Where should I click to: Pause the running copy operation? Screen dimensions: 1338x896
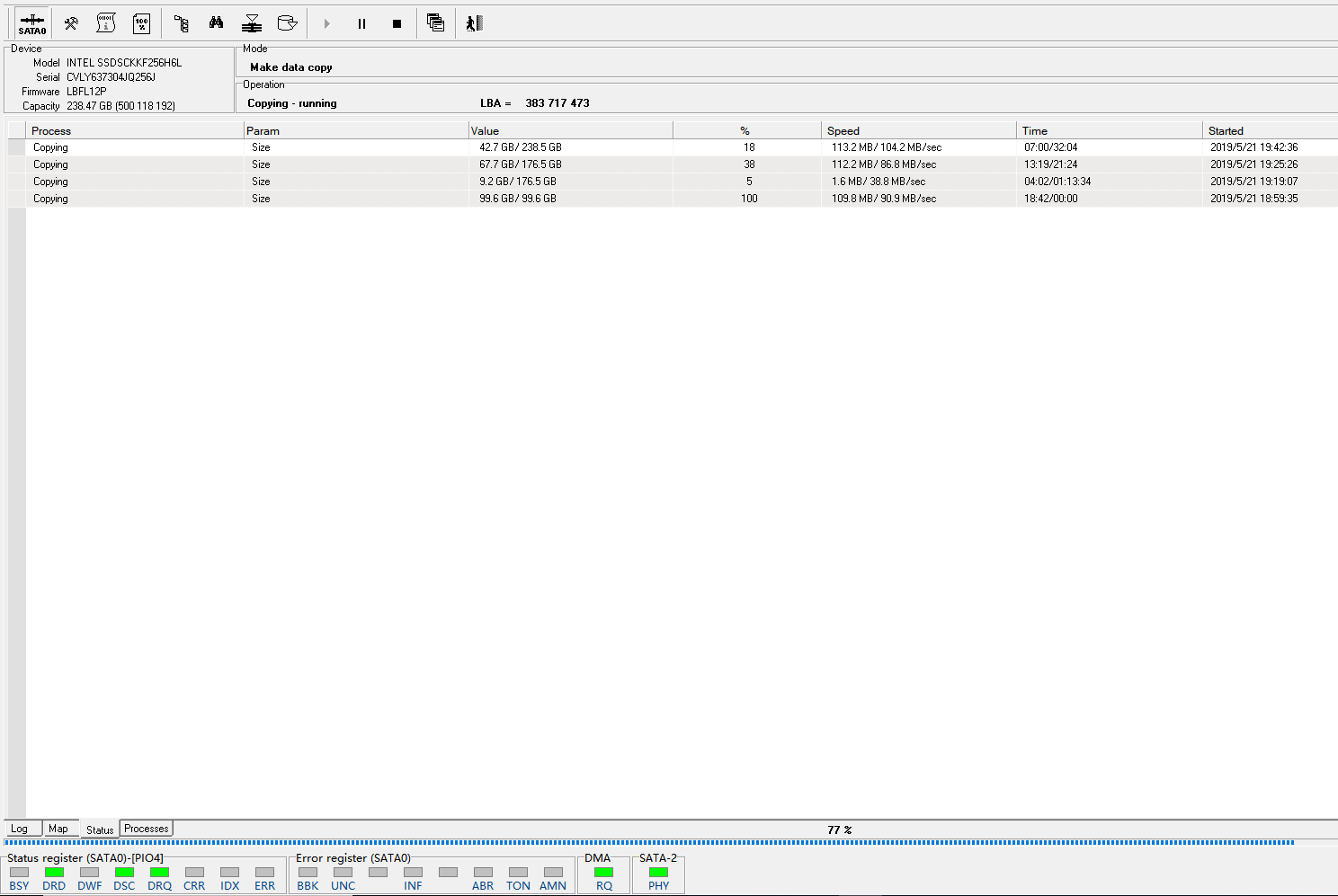point(361,24)
